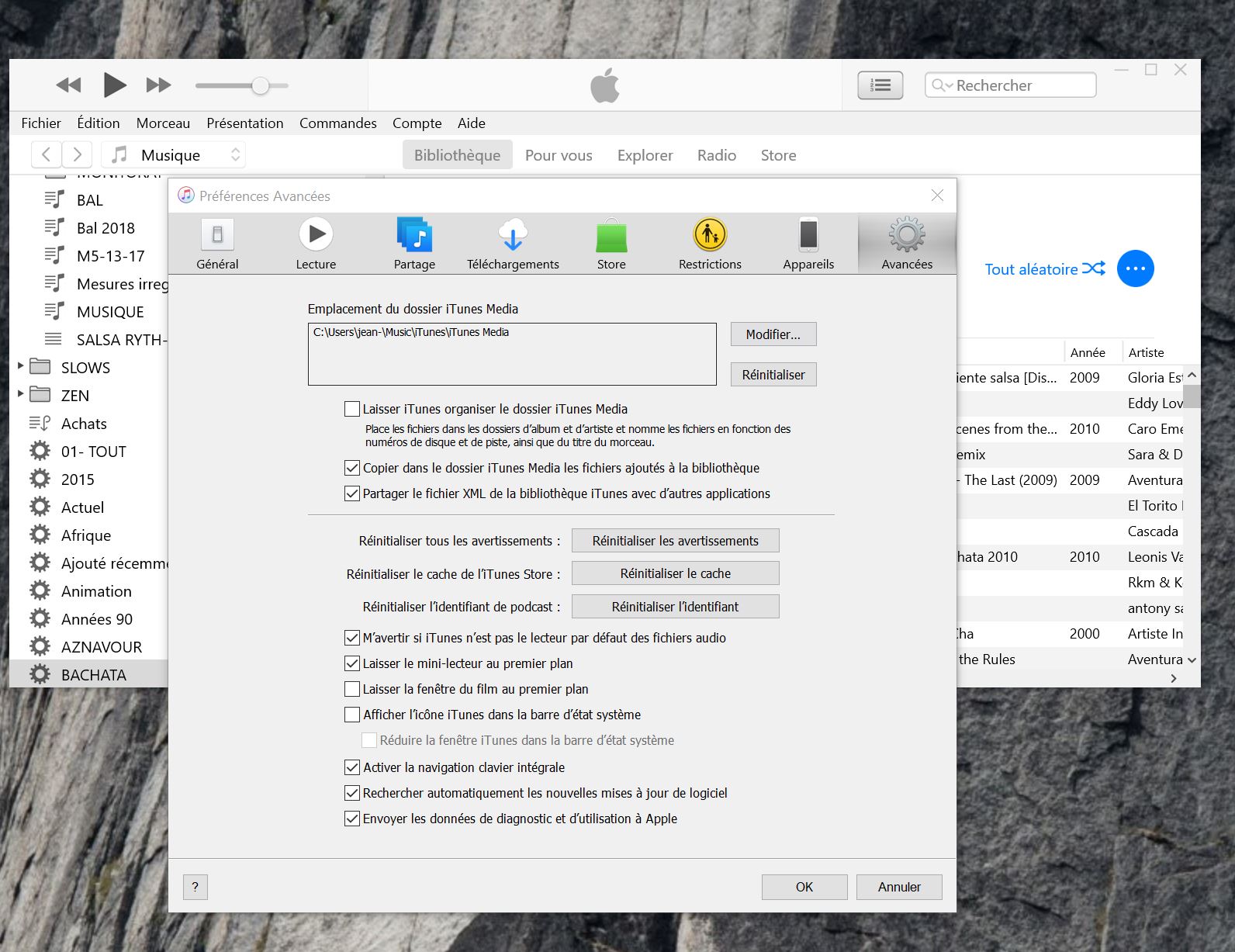Uncheck Laisser le mini-lecteur au premier plan
This screenshot has height=952, width=1235.
click(352, 663)
